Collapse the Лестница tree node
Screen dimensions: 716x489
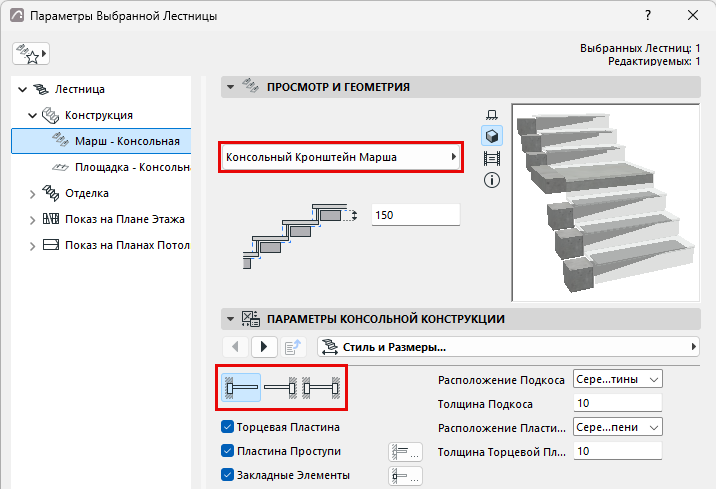pyautogui.click(x=22, y=89)
